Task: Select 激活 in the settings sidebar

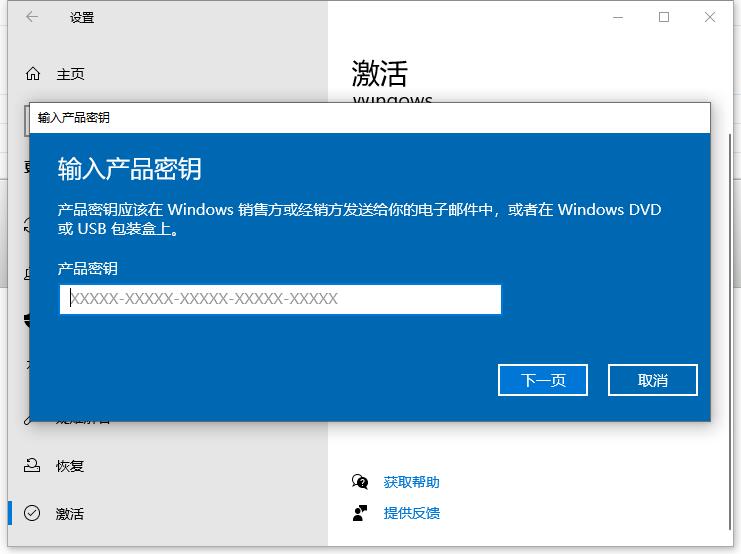Action: 69,513
